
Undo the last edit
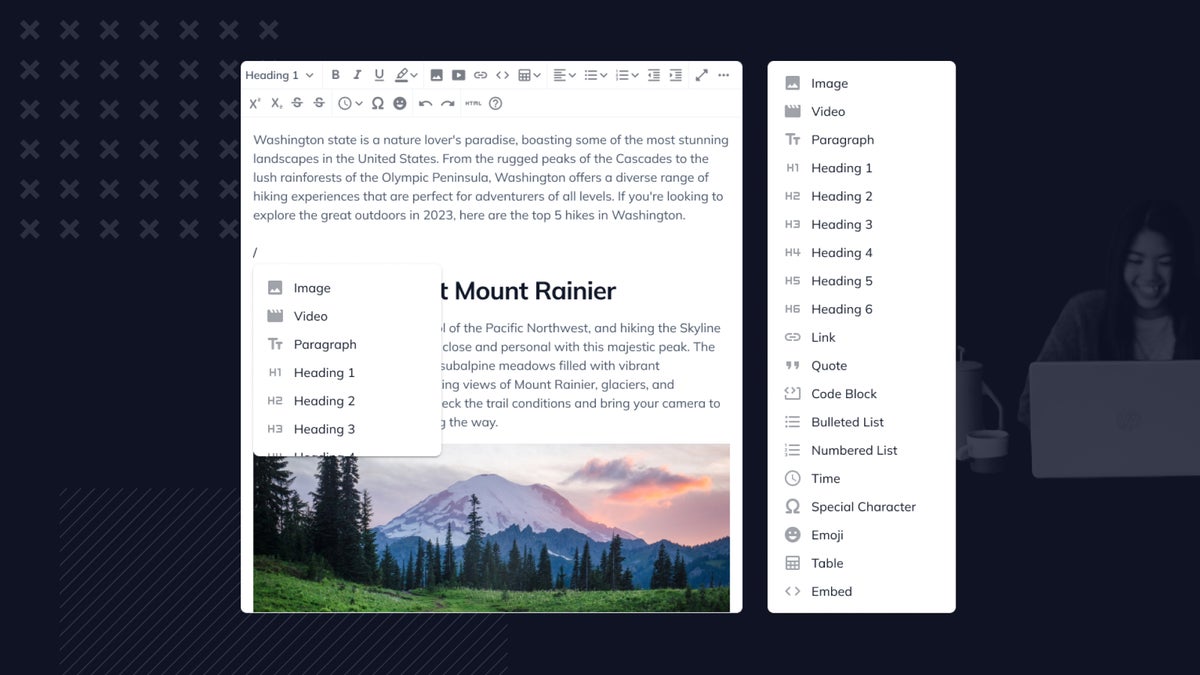tap(424, 102)
